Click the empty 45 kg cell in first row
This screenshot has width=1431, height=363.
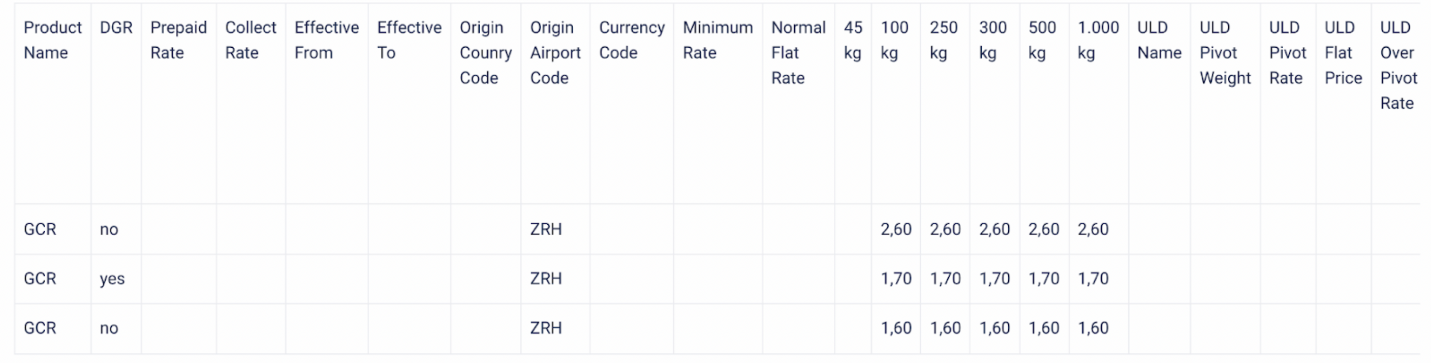[853, 229]
